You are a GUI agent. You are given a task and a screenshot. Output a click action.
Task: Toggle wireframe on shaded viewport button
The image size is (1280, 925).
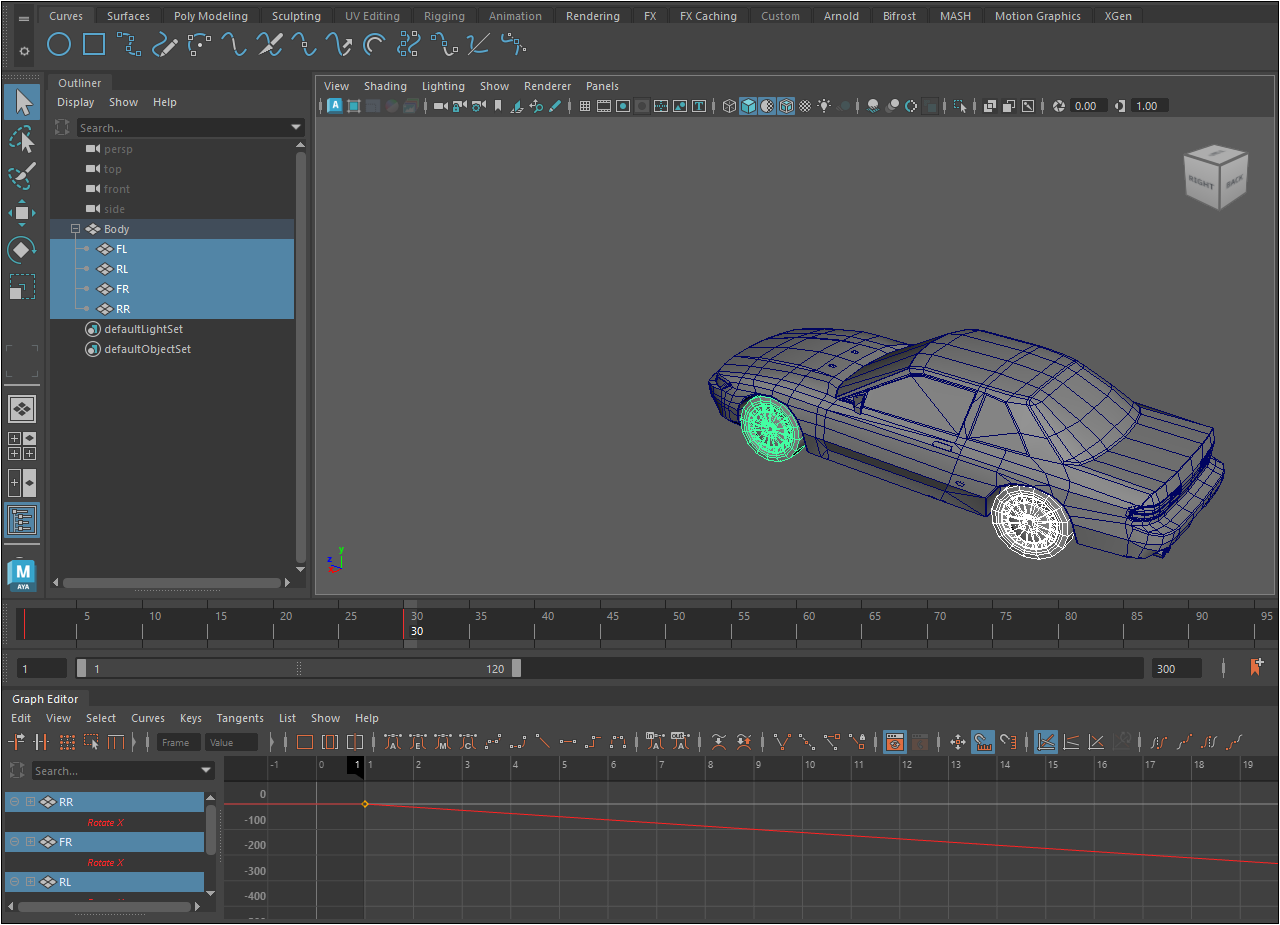point(786,106)
